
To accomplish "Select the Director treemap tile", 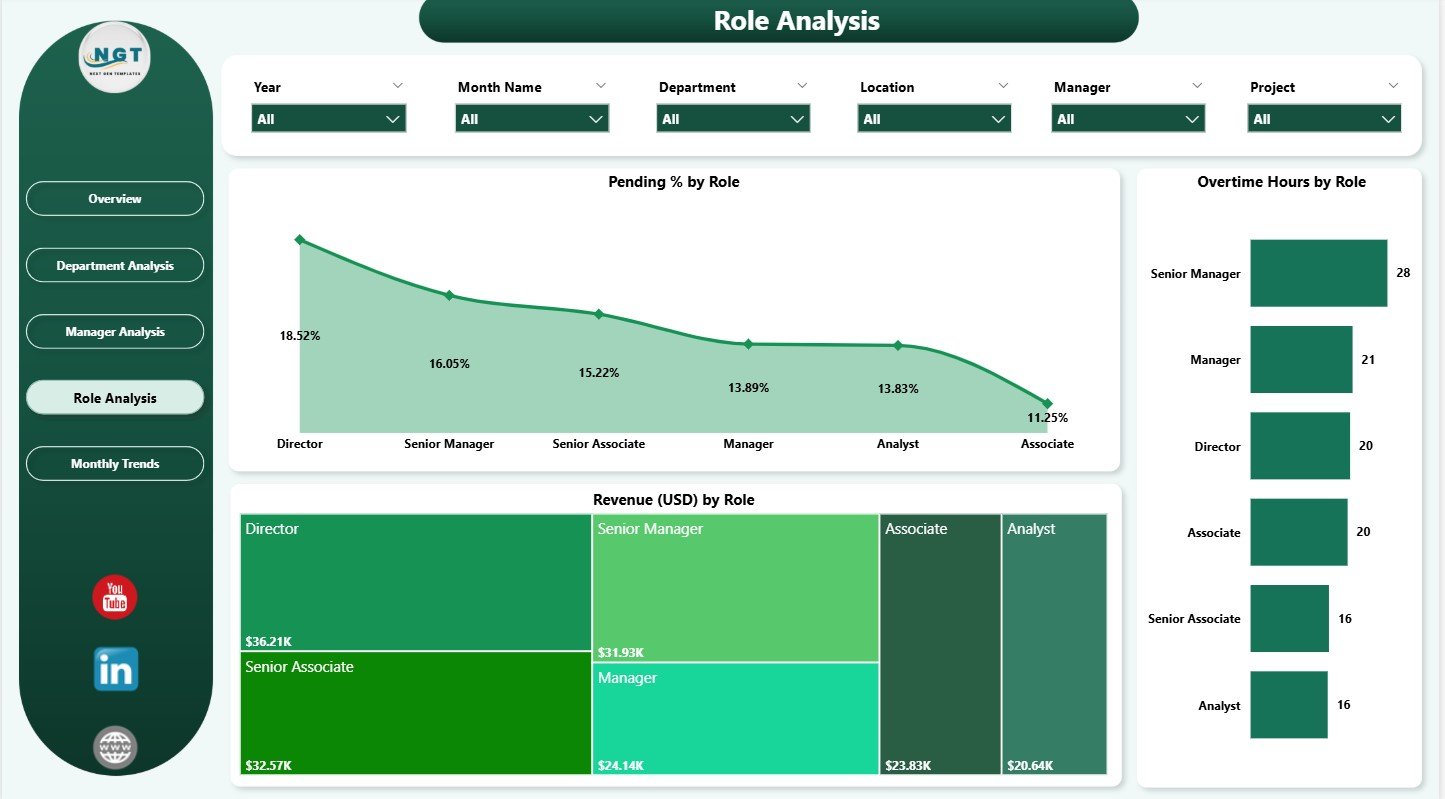I will pos(416,582).
